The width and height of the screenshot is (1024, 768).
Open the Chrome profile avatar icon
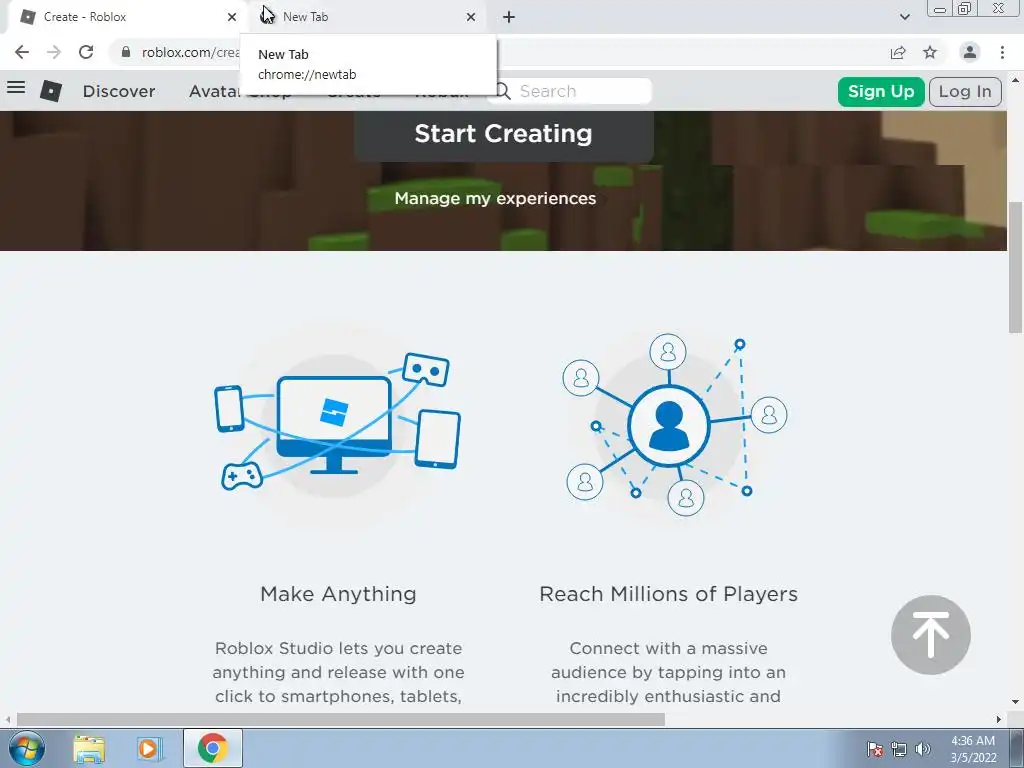pyautogui.click(x=970, y=52)
